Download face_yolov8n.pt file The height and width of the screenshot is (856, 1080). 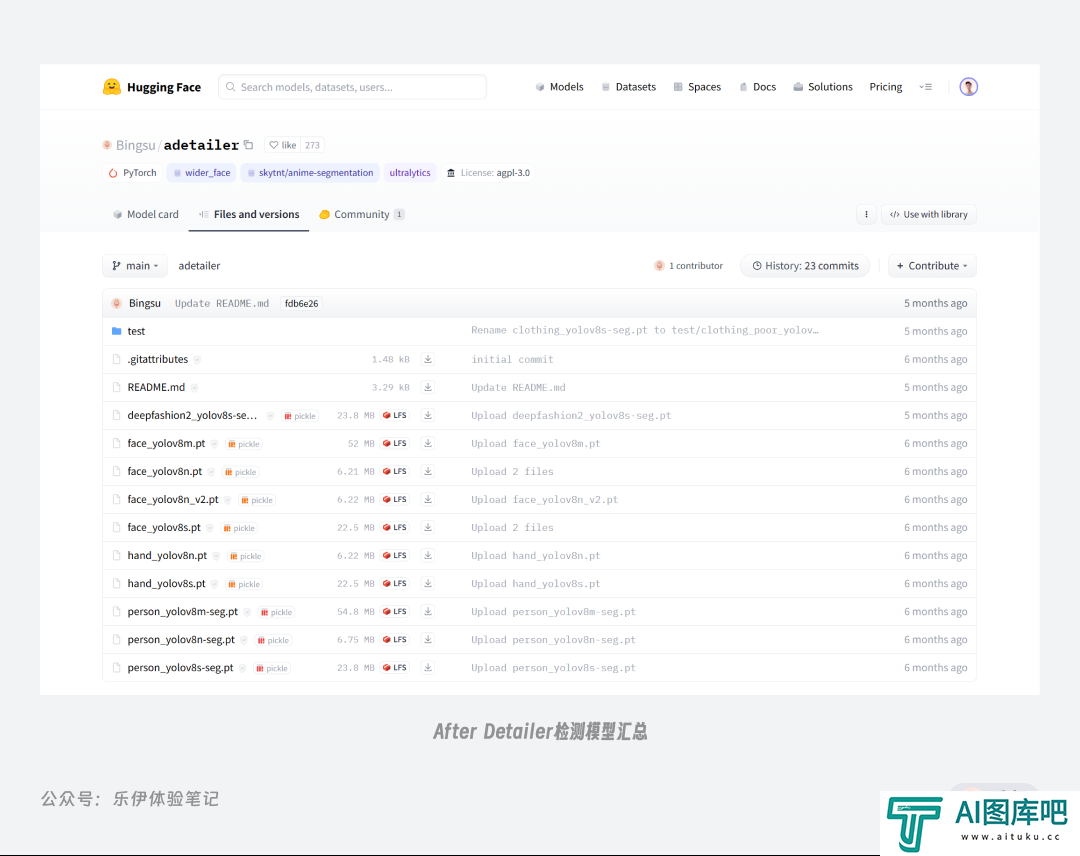coord(428,471)
